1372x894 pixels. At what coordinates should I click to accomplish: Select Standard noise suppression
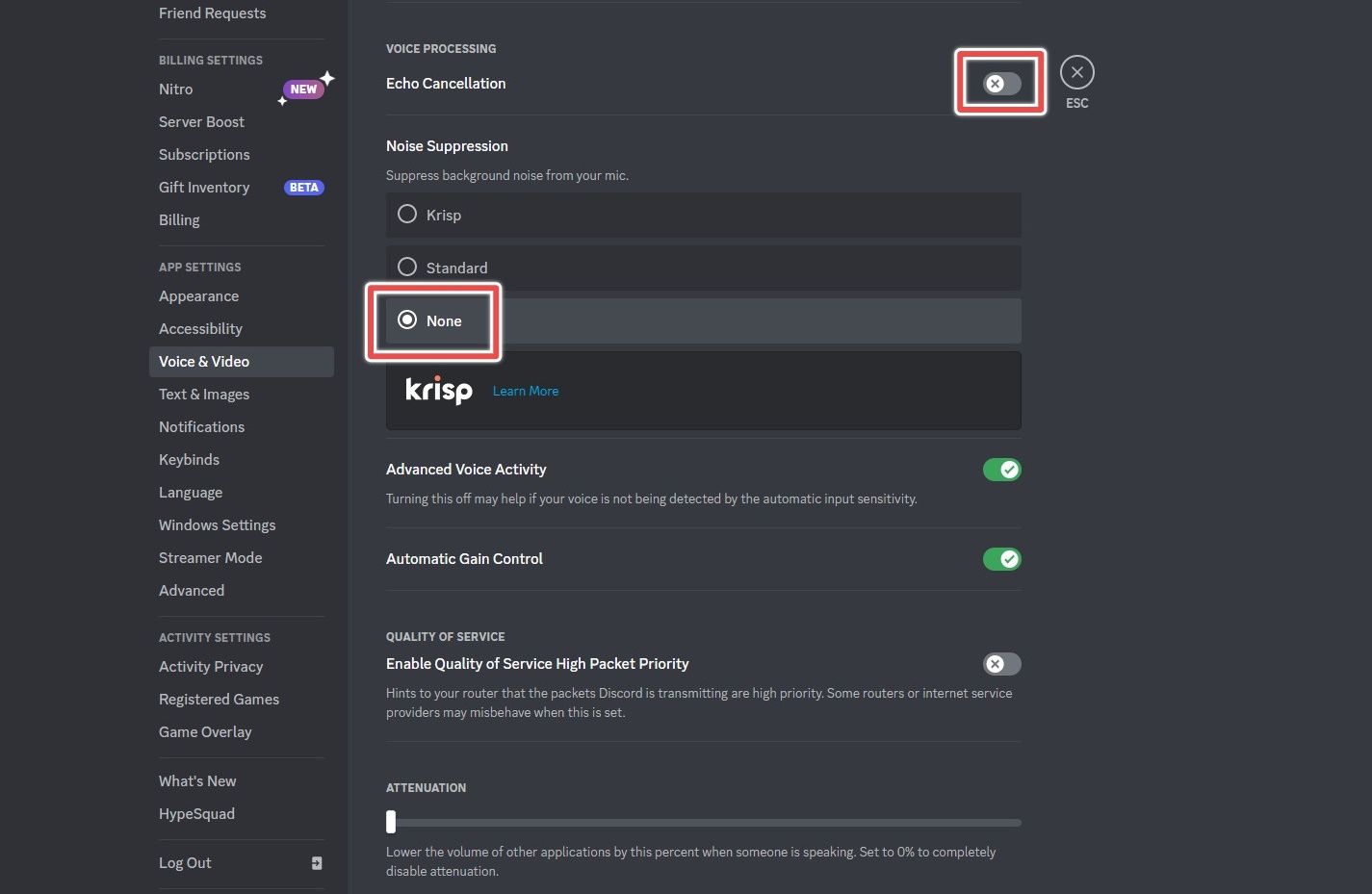click(x=704, y=268)
